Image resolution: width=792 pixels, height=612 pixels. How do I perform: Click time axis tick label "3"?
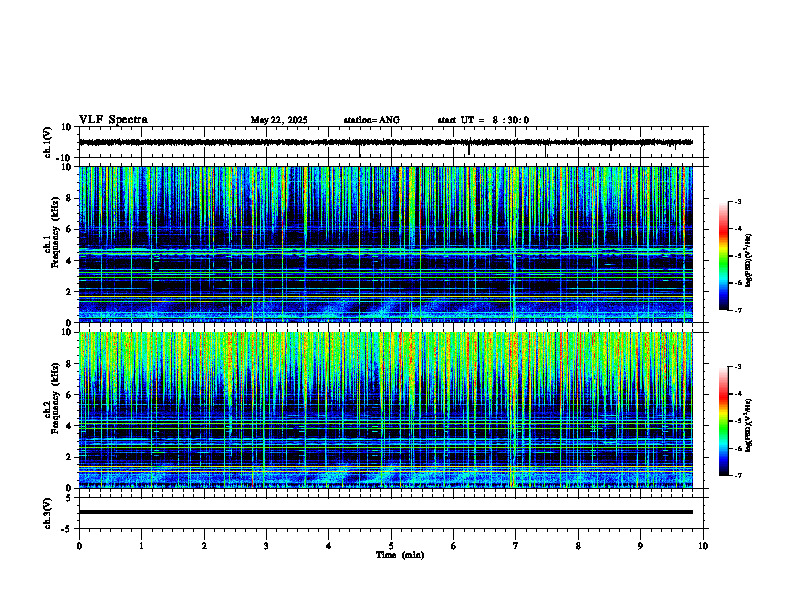point(266,546)
